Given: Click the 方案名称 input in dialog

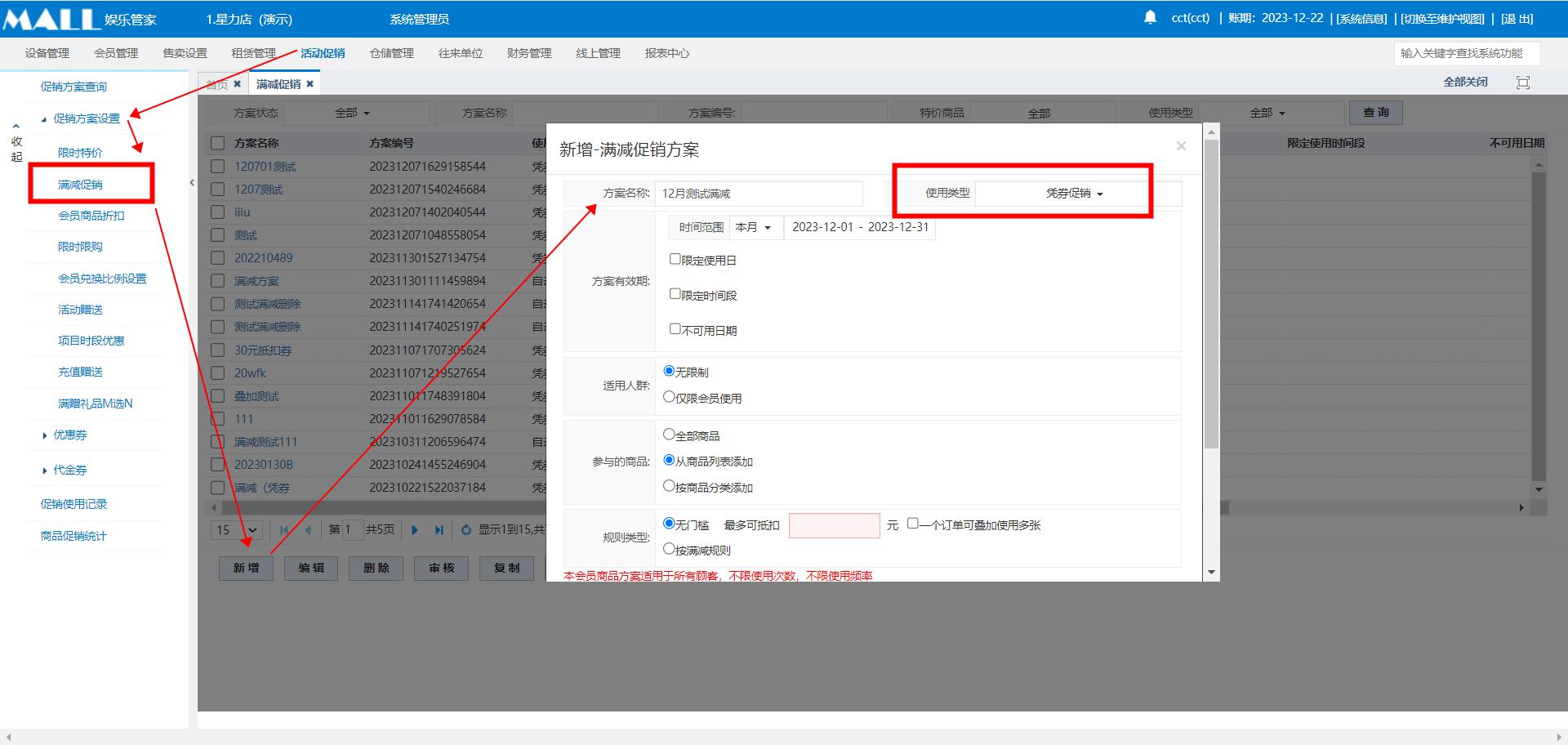Looking at the screenshot, I should pyautogui.click(x=759, y=194).
